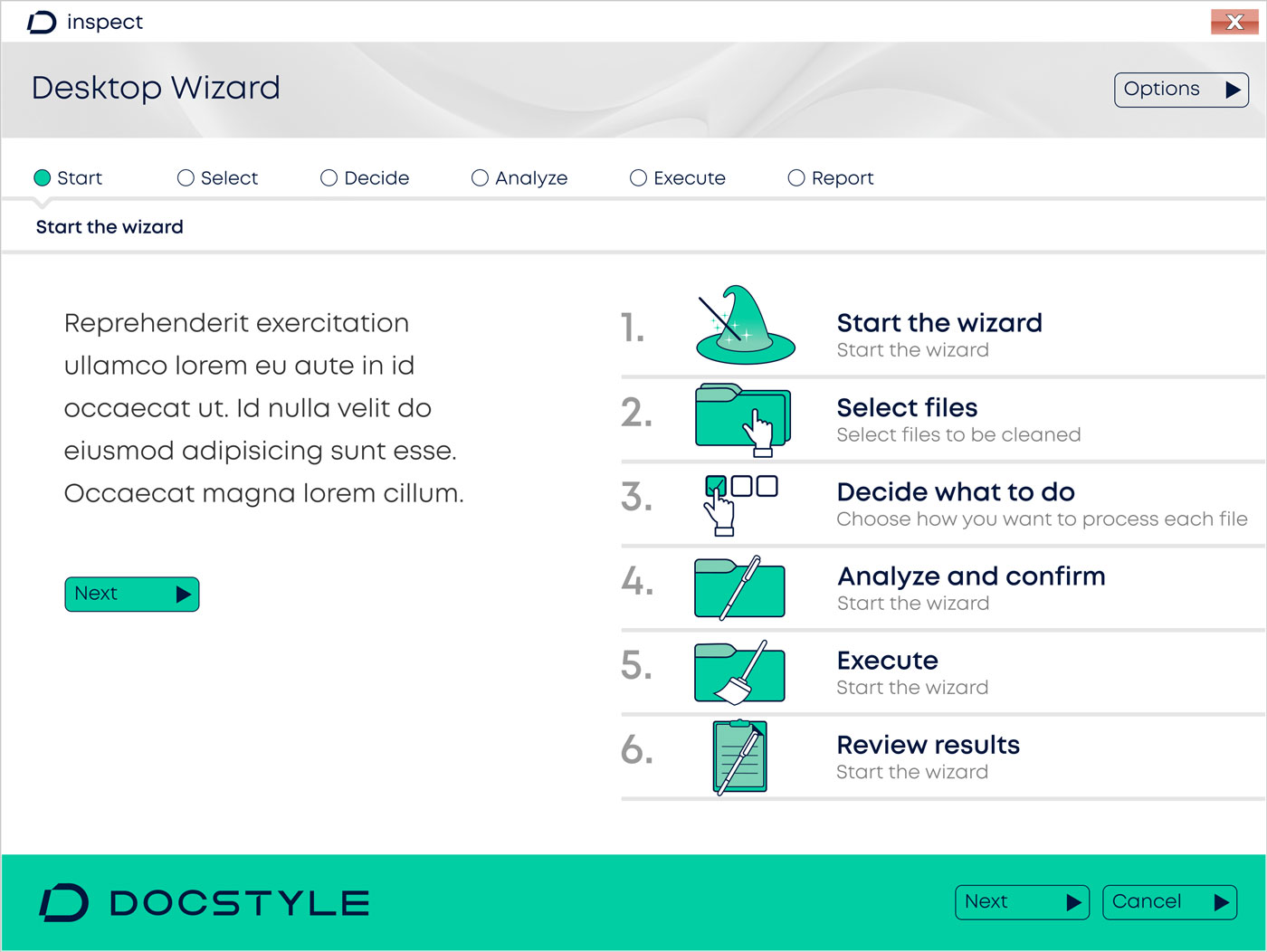Click the Next button below the intro text
The width and height of the screenshot is (1267, 952).
[131, 594]
